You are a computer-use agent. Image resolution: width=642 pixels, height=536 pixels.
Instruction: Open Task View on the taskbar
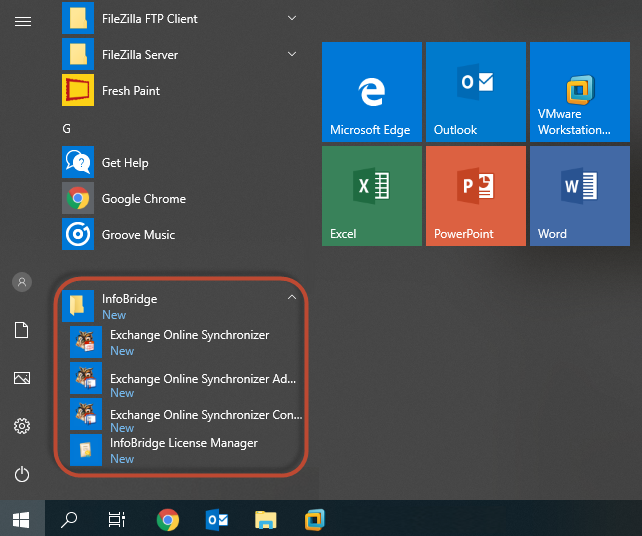(117, 520)
